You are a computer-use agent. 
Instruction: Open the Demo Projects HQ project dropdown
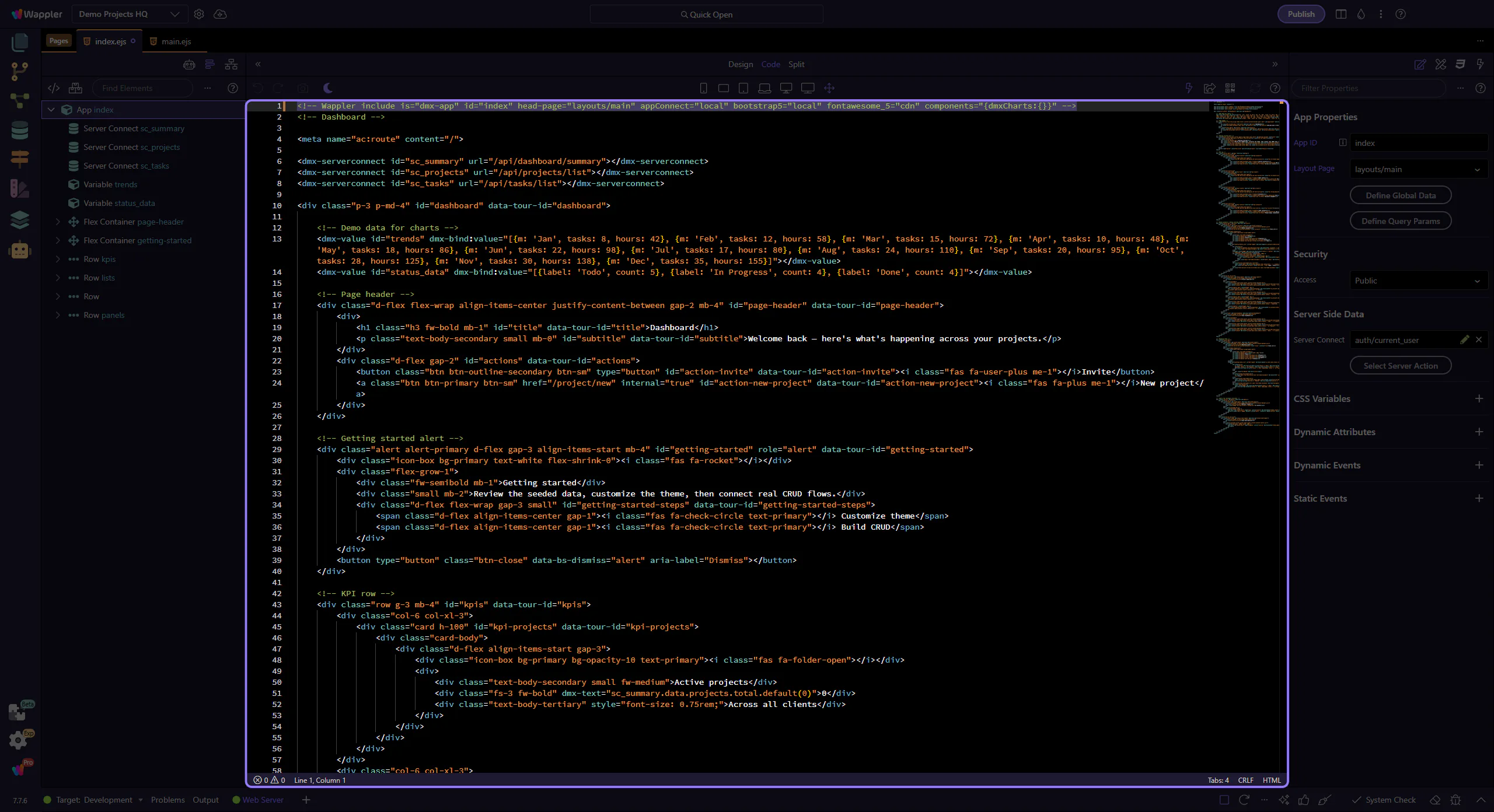[130, 14]
